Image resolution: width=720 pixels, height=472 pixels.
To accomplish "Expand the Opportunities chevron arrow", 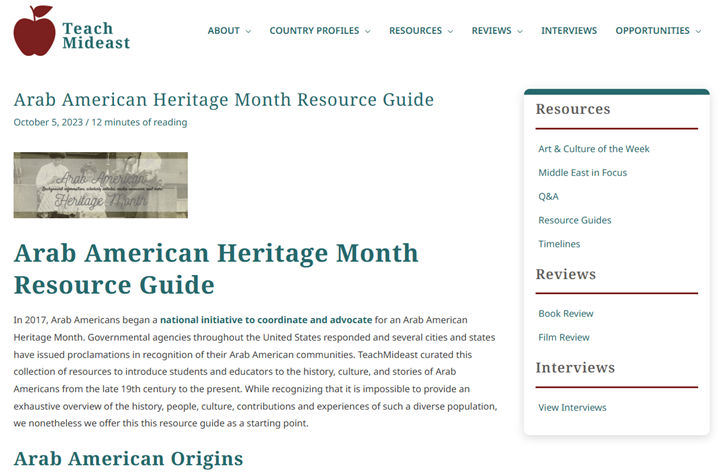I will point(698,31).
